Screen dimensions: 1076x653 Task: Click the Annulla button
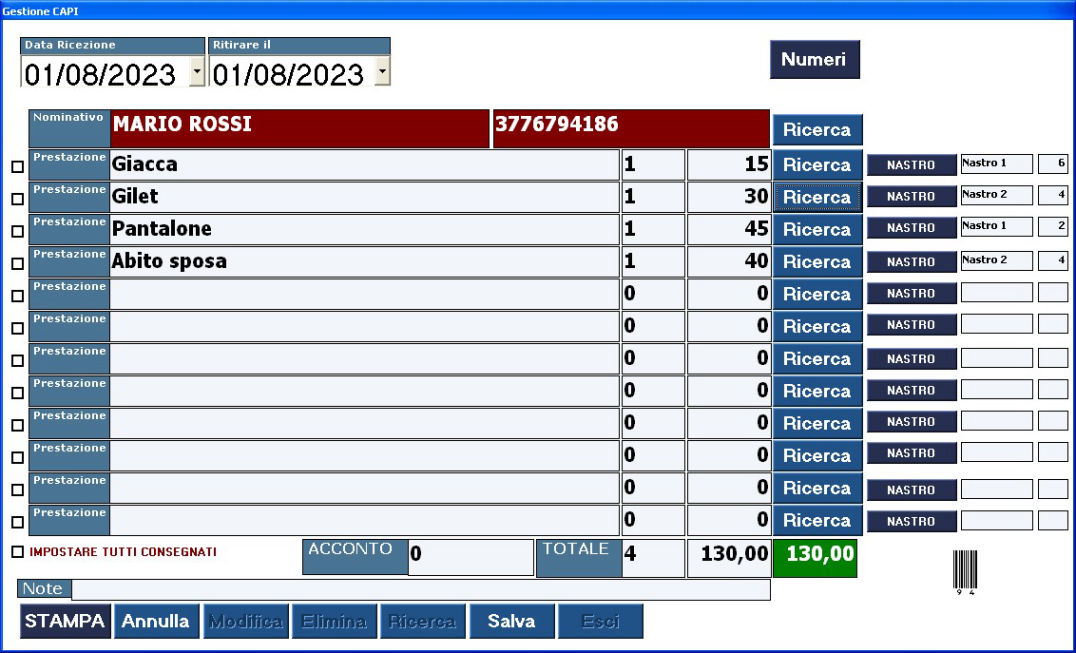156,621
